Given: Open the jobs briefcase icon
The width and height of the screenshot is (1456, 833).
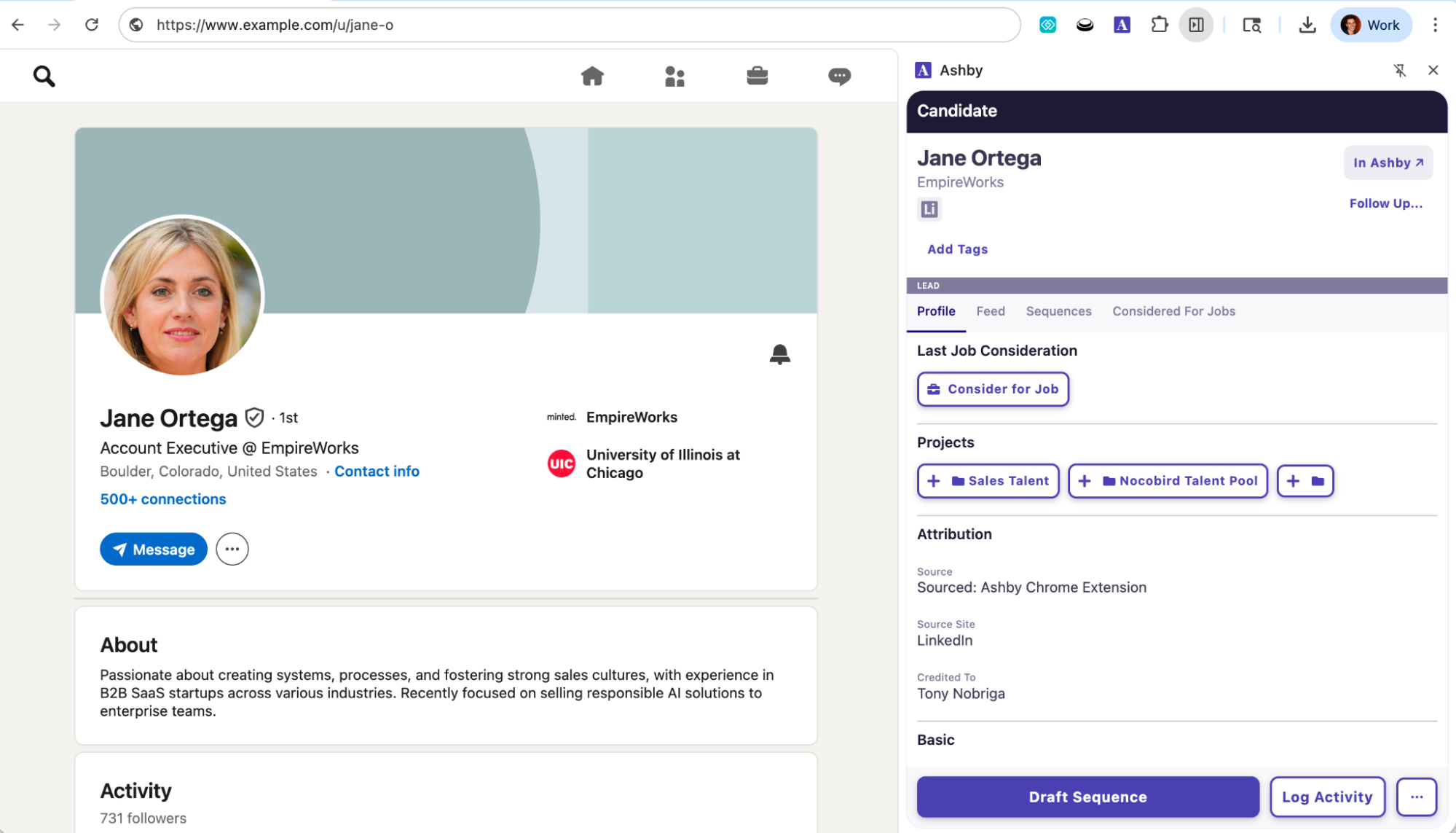Looking at the screenshot, I should (757, 76).
